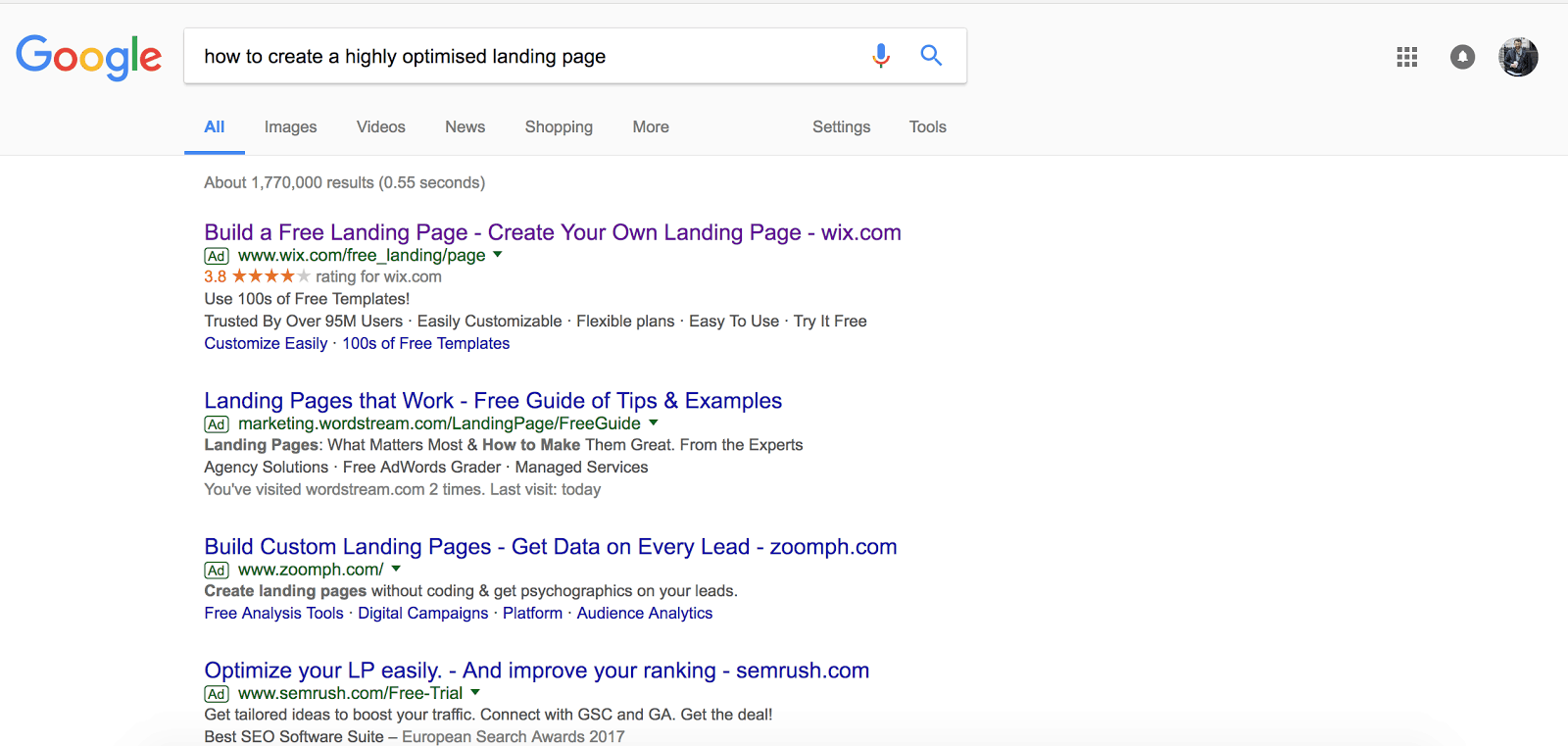Start voice search with microphone icon
1568x746 pixels.
tap(881, 56)
